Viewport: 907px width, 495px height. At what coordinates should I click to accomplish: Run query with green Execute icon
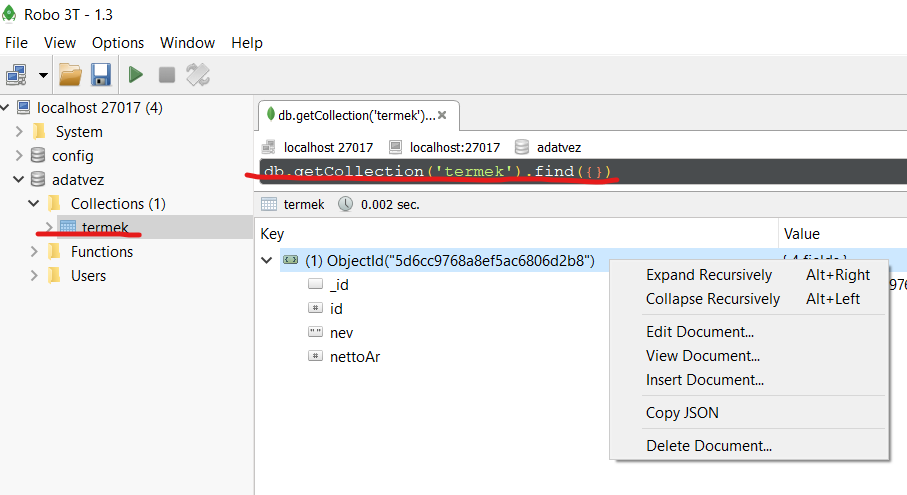[x=136, y=75]
